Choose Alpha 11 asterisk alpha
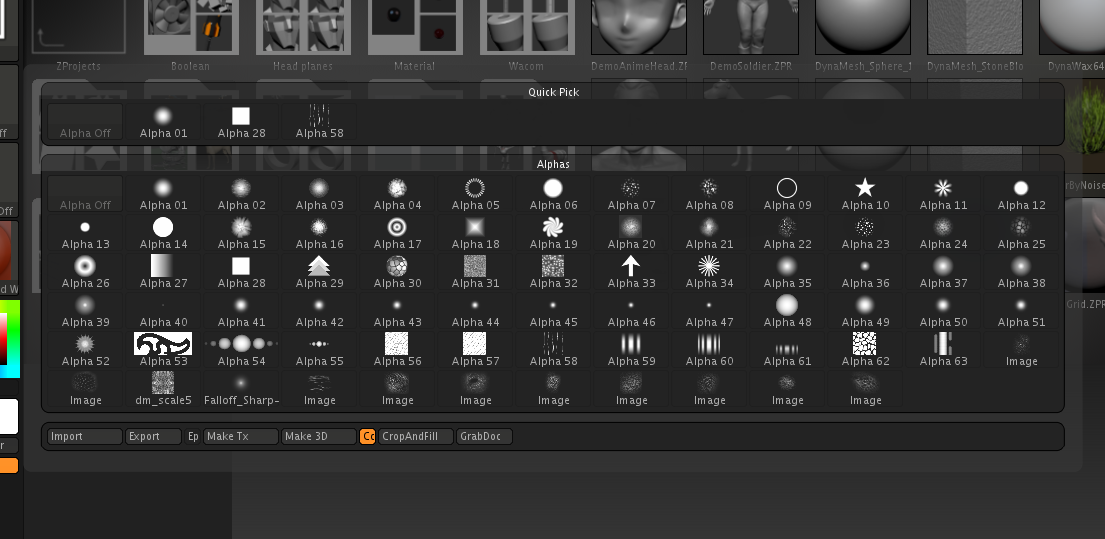The height and width of the screenshot is (539, 1105). click(x=943, y=194)
